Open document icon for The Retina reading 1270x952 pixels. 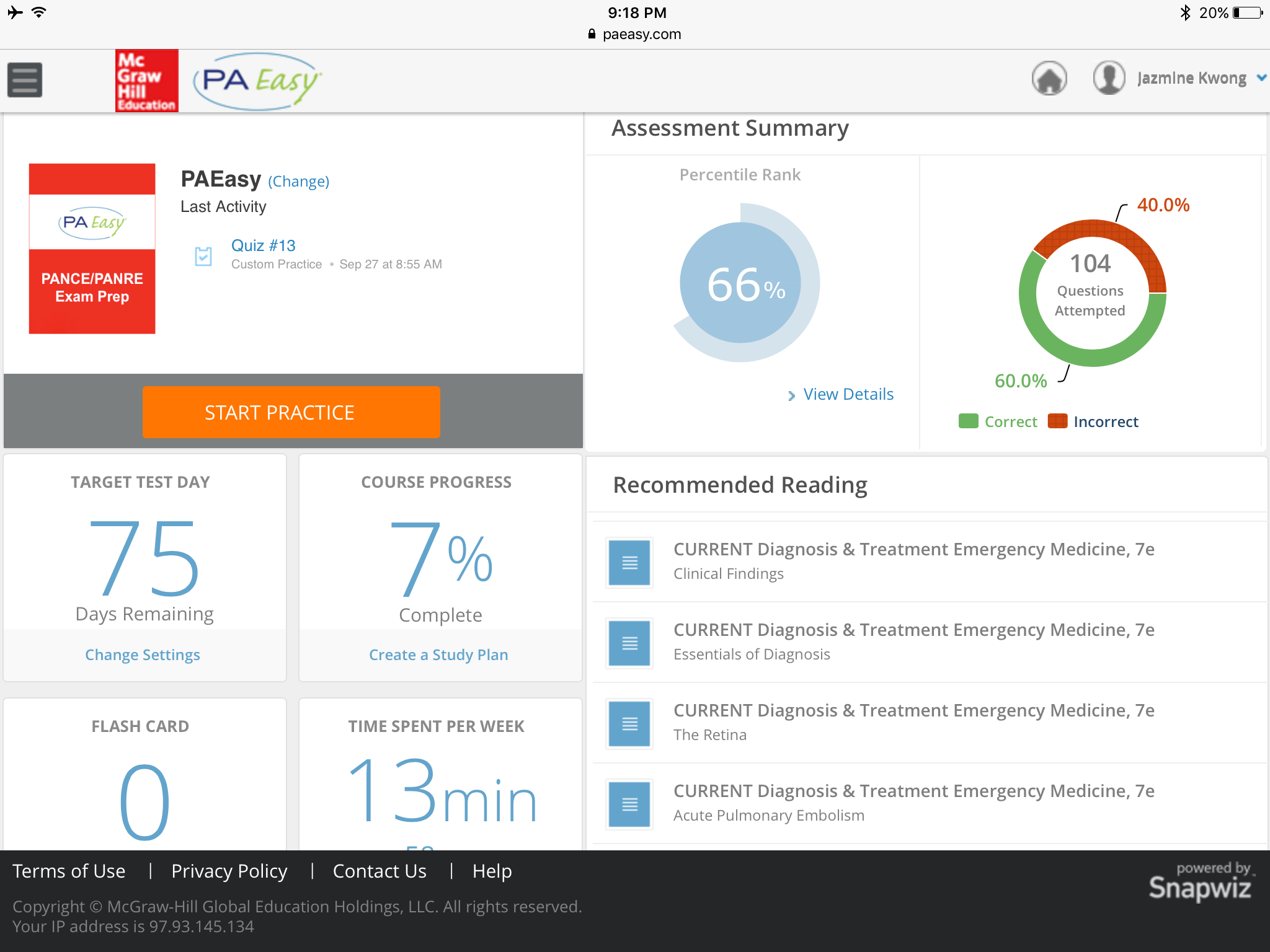click(629, 723)
